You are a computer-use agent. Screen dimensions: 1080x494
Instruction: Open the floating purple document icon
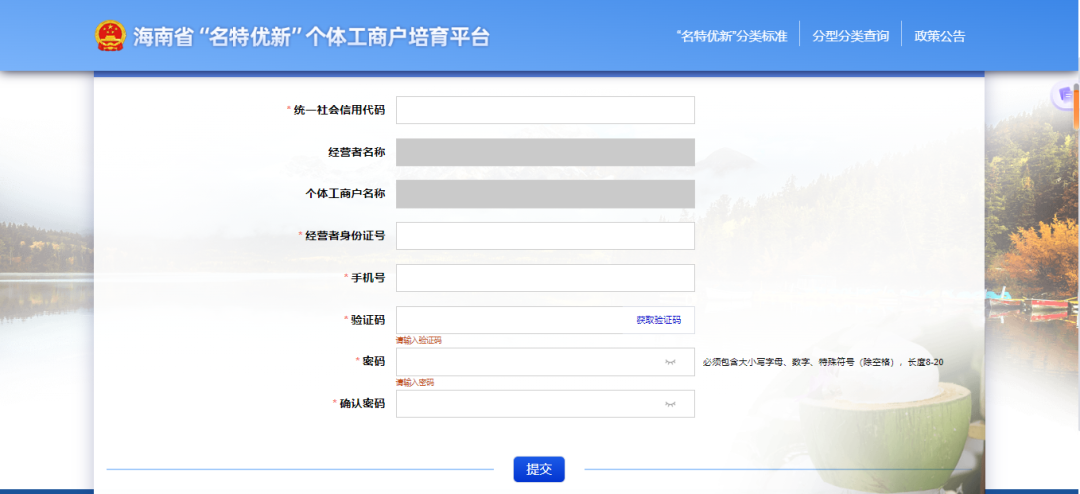click(1066, 95)
